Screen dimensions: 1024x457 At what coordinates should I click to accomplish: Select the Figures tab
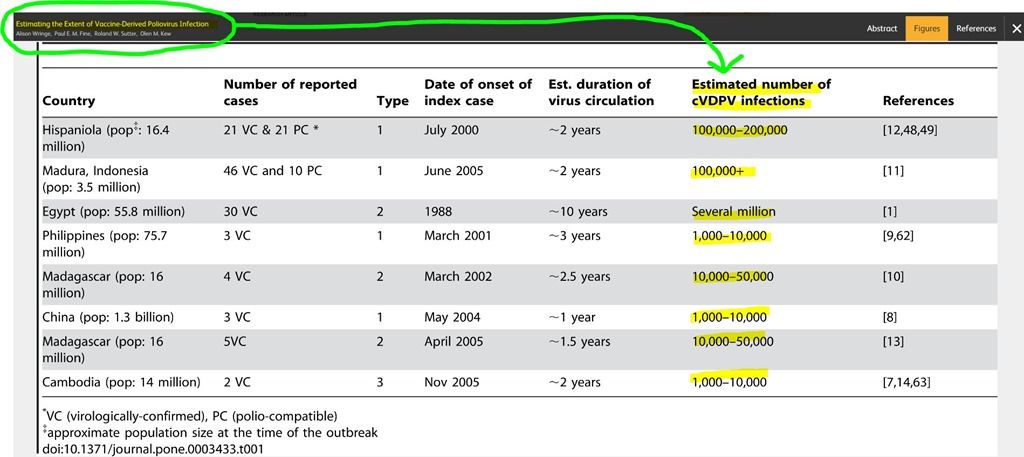click(926, 29)
